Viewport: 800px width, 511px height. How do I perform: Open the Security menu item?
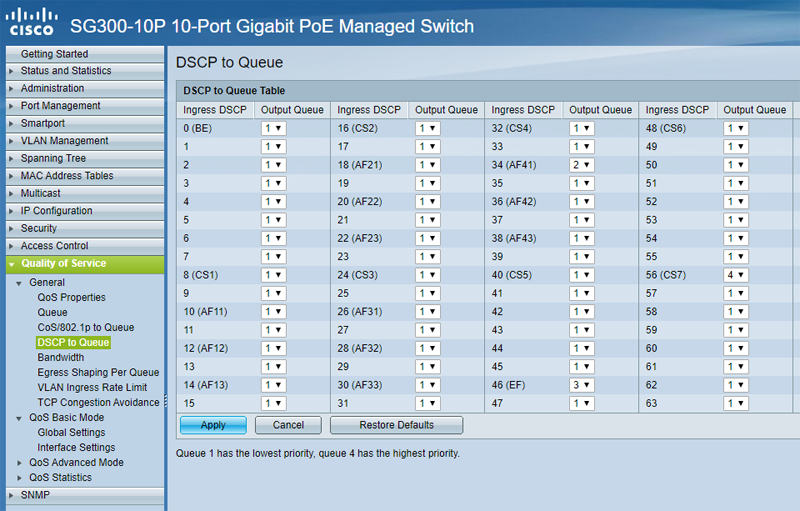(x=39, y=229)
